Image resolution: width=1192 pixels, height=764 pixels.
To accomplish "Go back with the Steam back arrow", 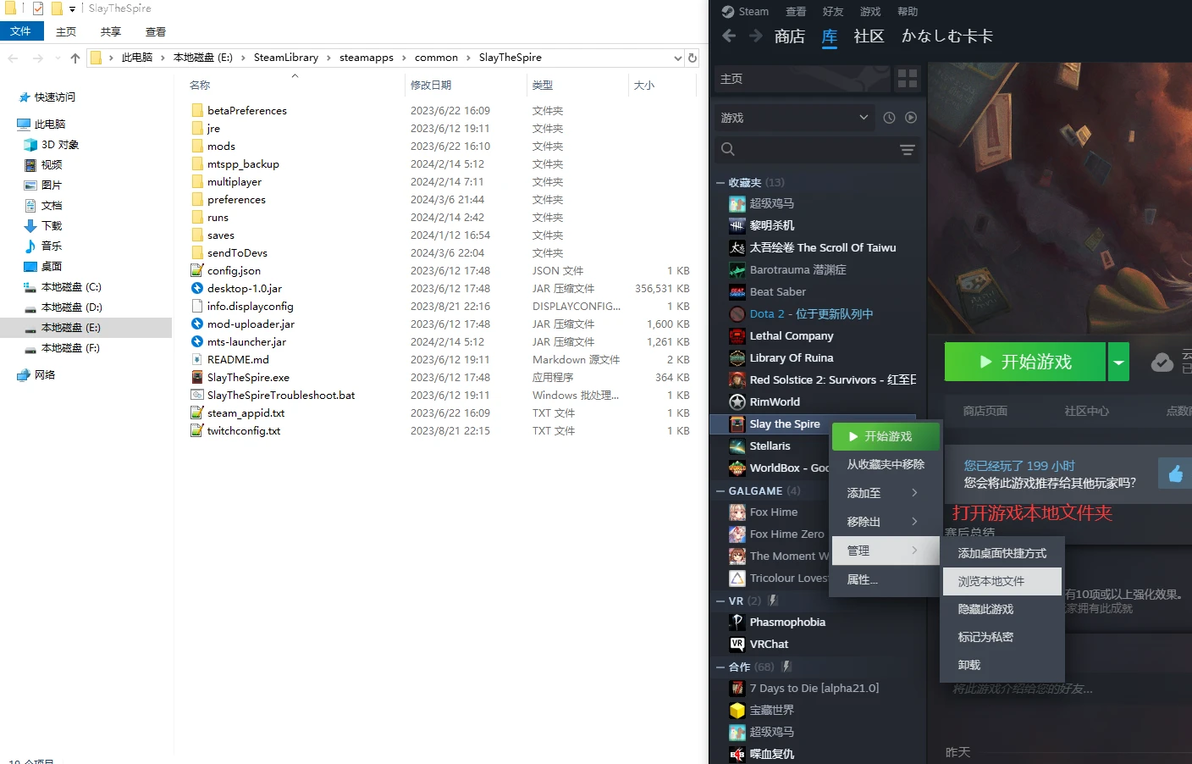I will (x=729, y=36).
